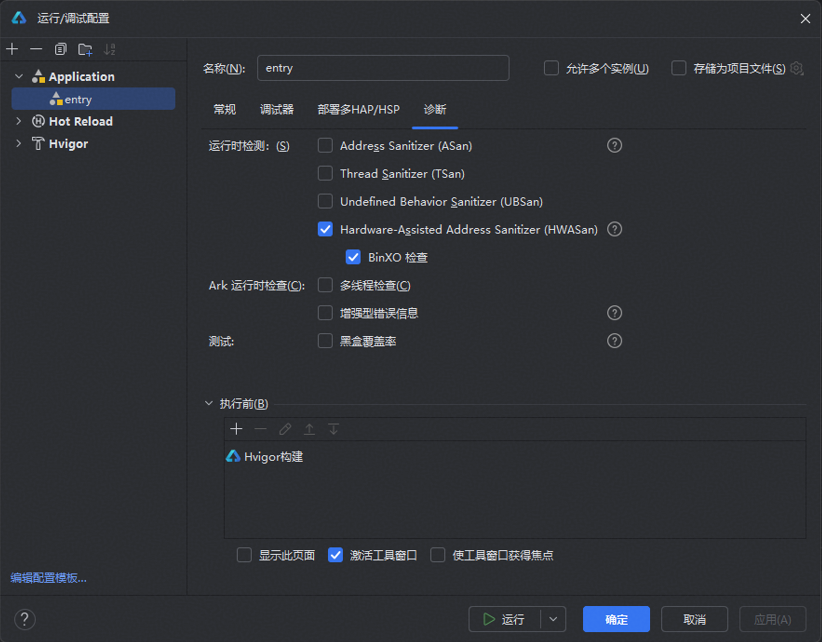Enable Thread Sanitizer (TSan)
Screen dimensions: 822x642
(x=325, y=173)
